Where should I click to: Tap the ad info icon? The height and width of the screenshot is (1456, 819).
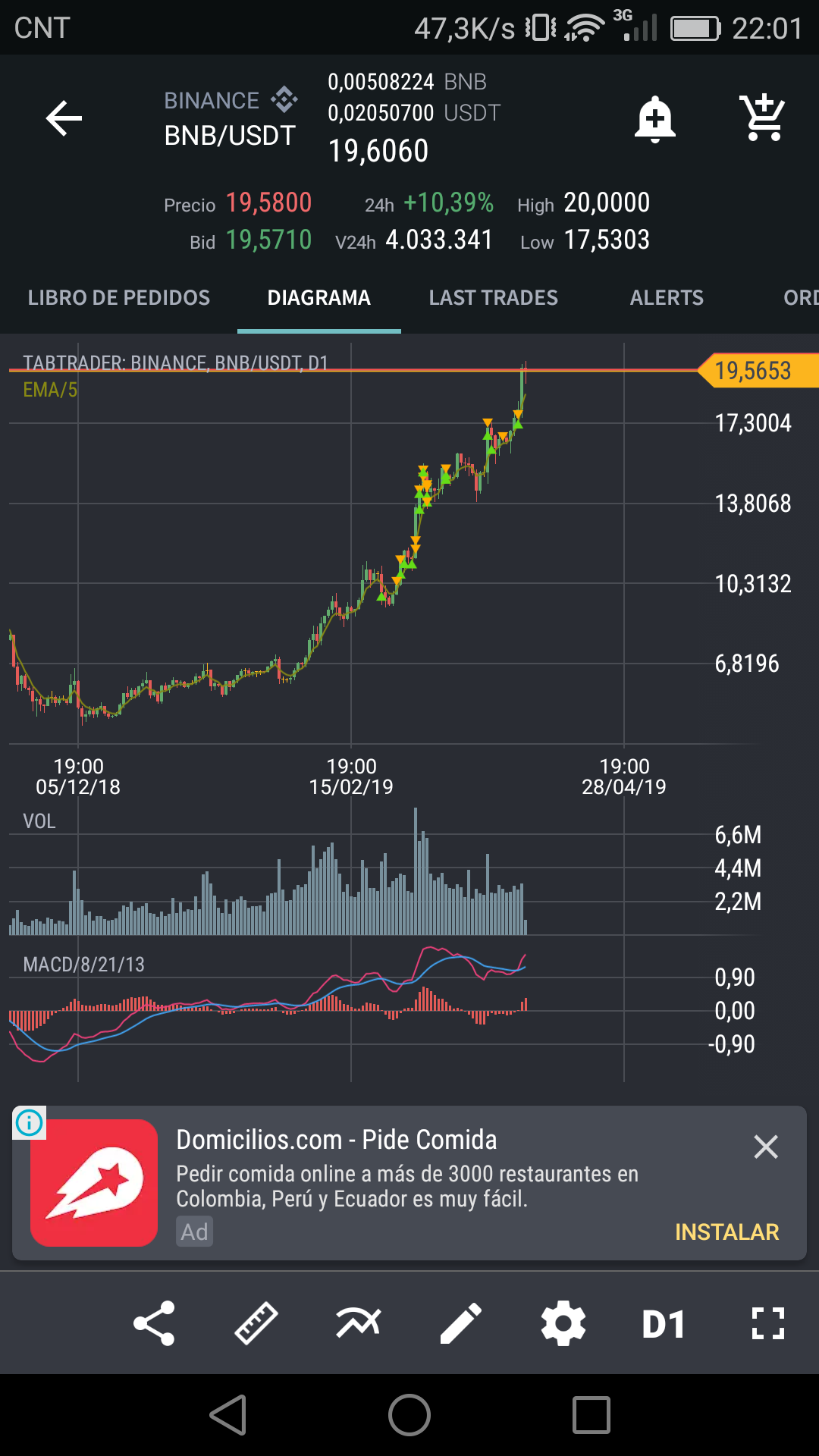pyautogui.click(x=30, y=1122)
